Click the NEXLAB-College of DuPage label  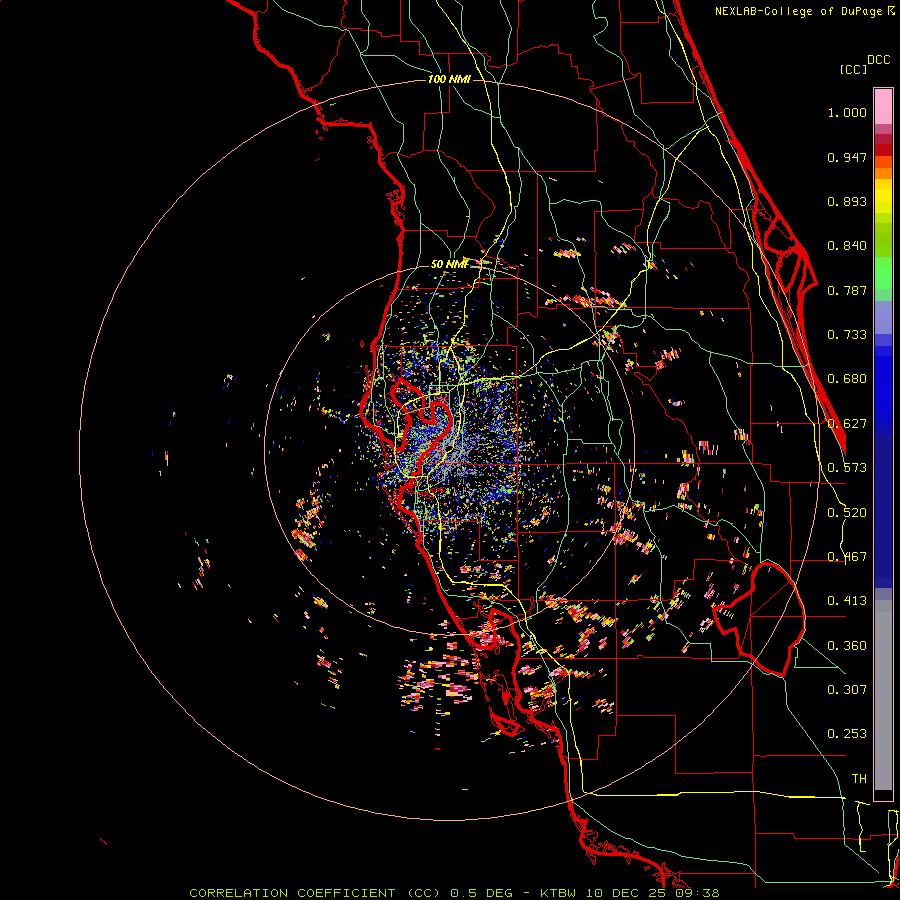[x=804, y=11]
